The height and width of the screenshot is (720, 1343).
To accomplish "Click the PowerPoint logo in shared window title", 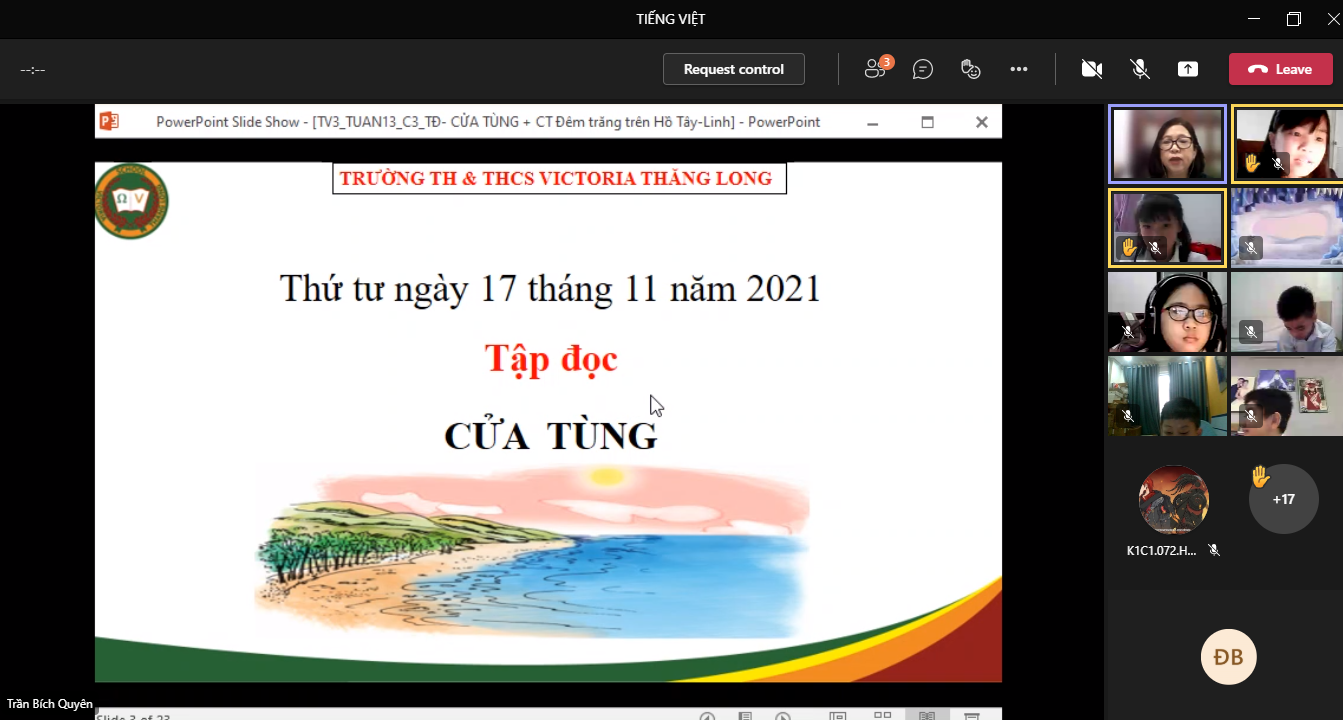I will (x=109, y=122).
